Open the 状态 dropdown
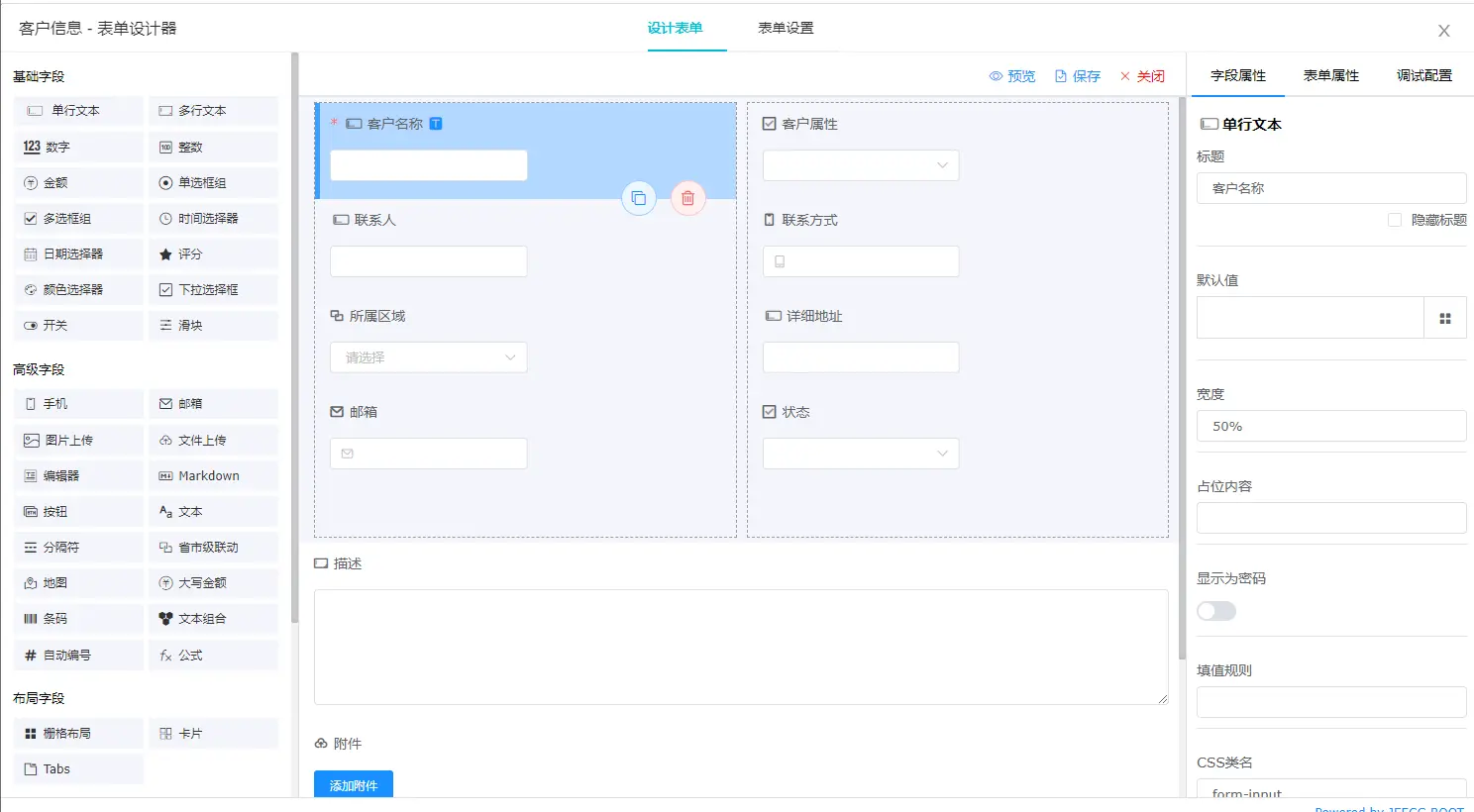This screenshot has height=812, width=1474. (861, 454)
